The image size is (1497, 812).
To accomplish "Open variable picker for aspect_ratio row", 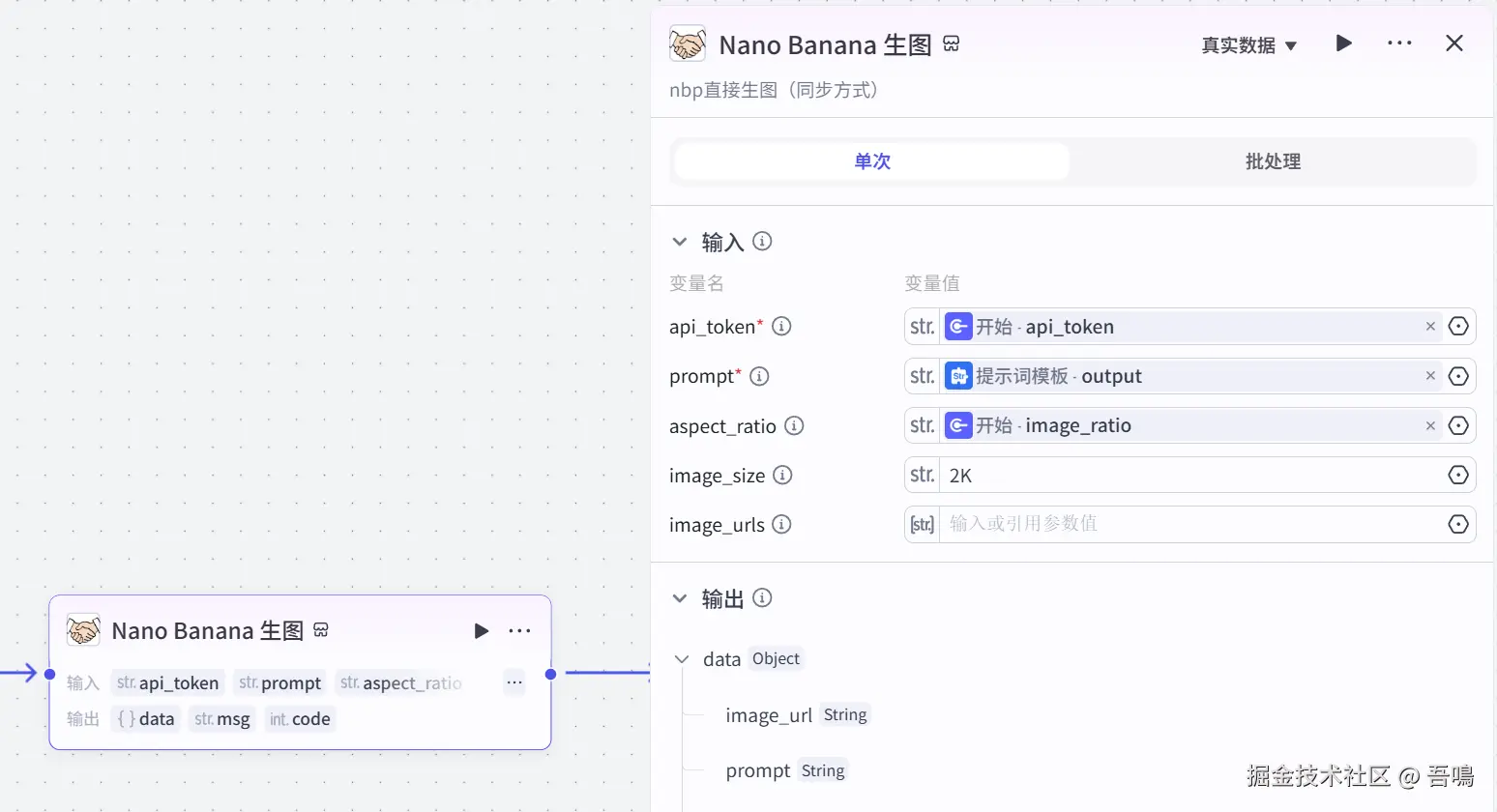I will (1458, 425).
